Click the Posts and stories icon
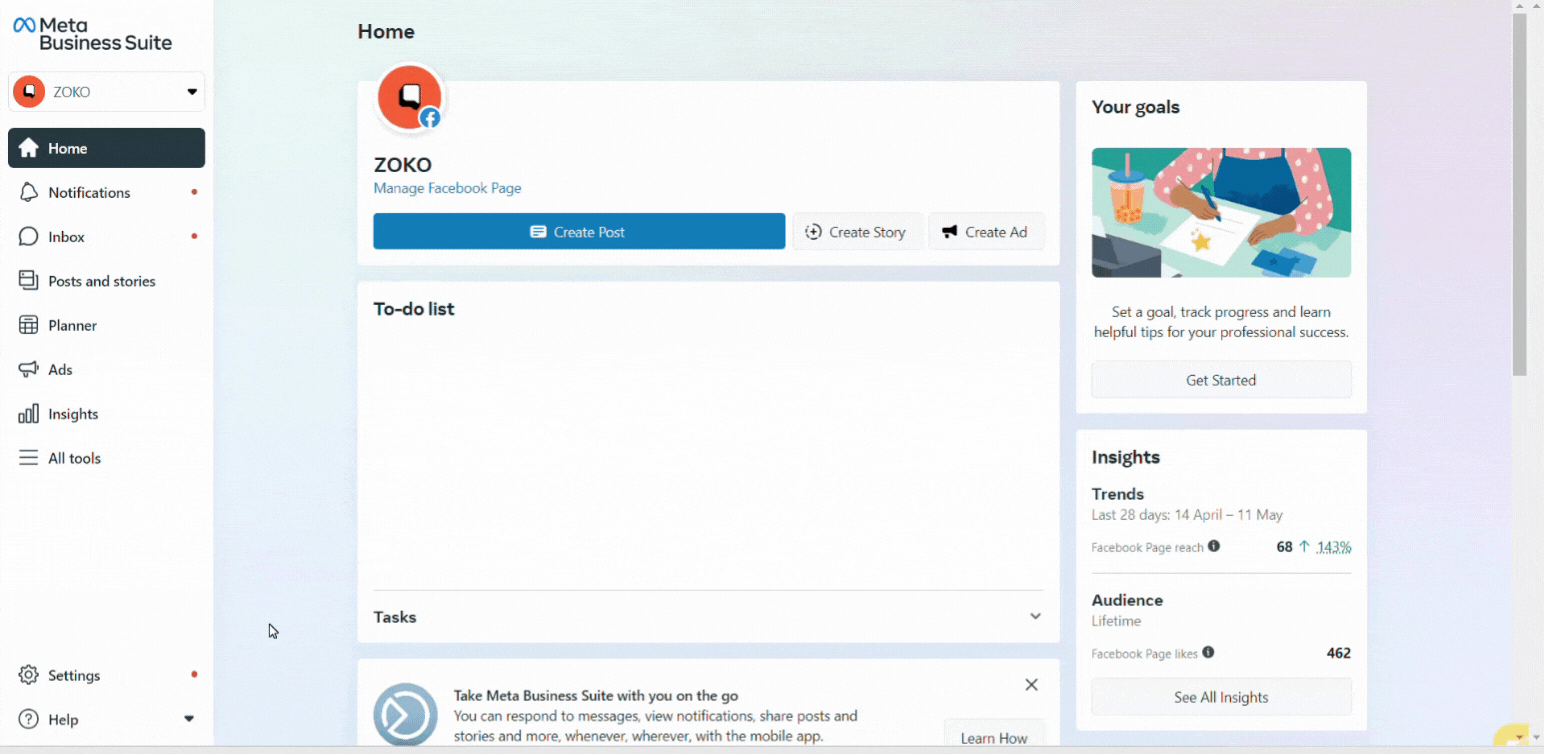 29,281
